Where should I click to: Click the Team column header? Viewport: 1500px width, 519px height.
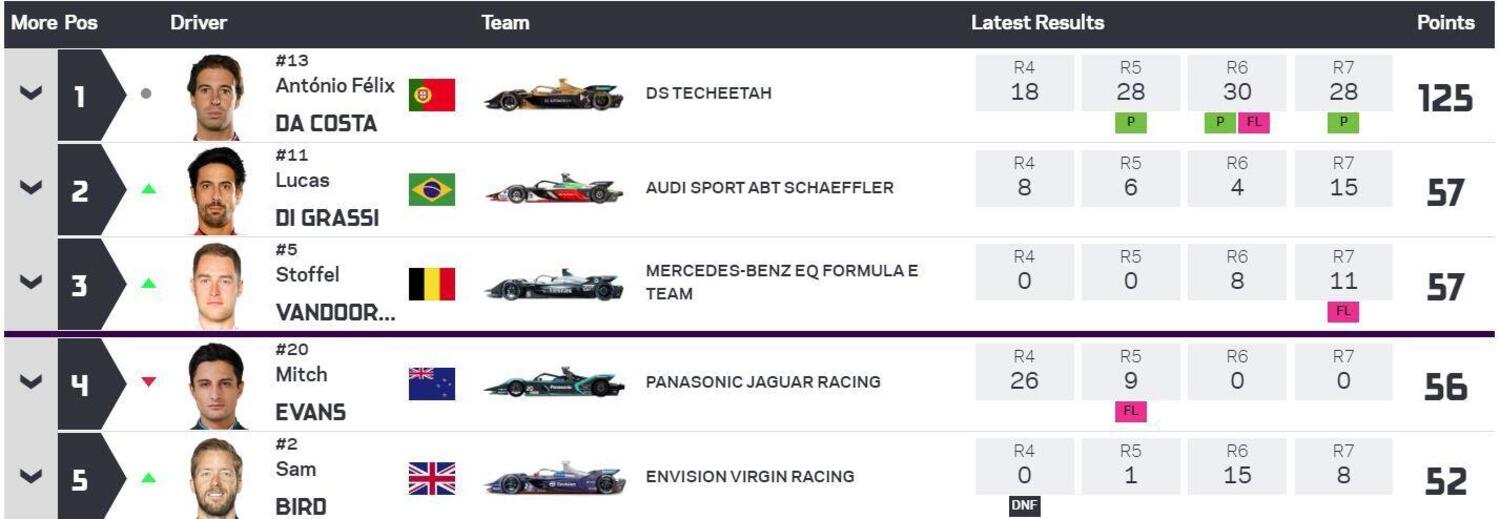pos(505,23)
